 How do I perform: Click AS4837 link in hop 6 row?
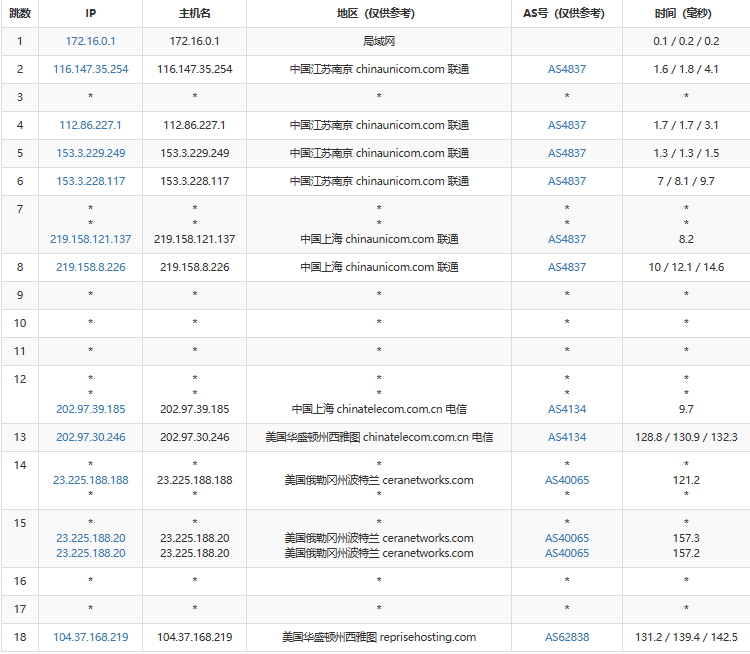[567, 181]
